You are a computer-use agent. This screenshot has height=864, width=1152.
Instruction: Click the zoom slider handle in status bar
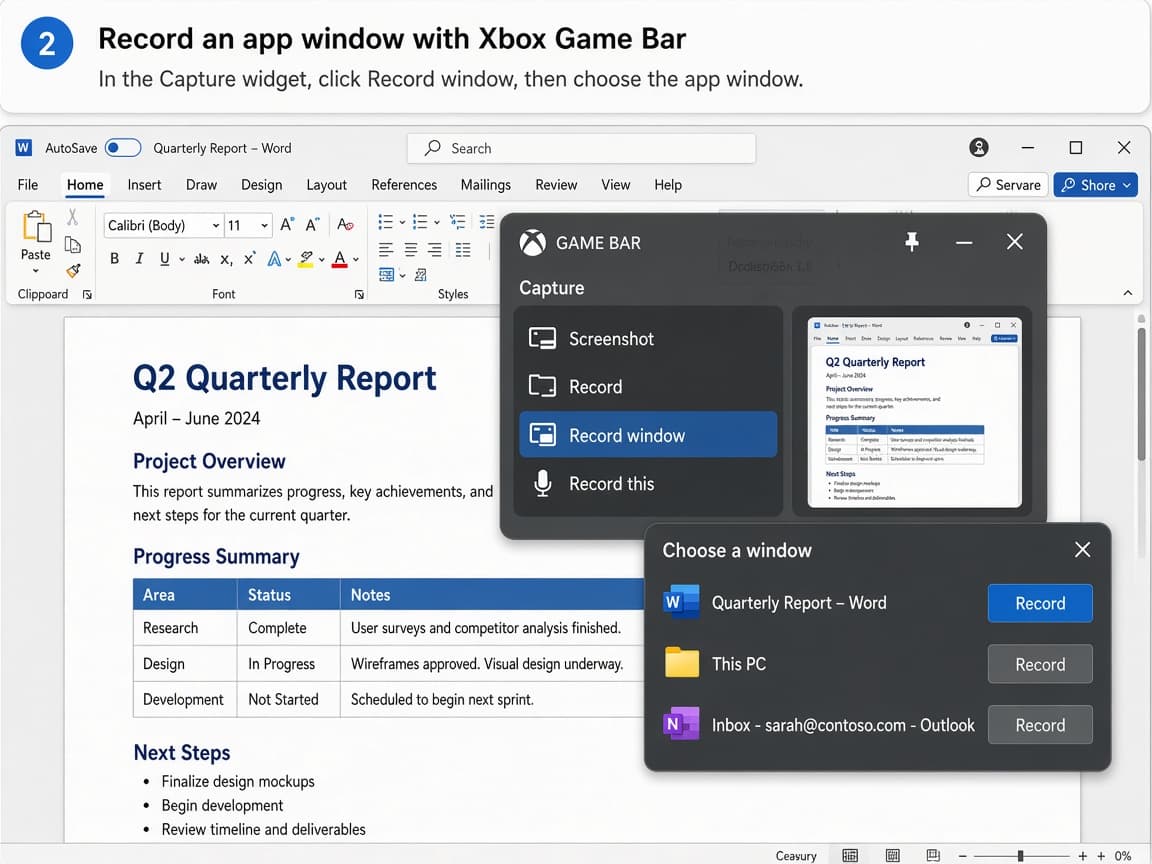coord(1020,856)
